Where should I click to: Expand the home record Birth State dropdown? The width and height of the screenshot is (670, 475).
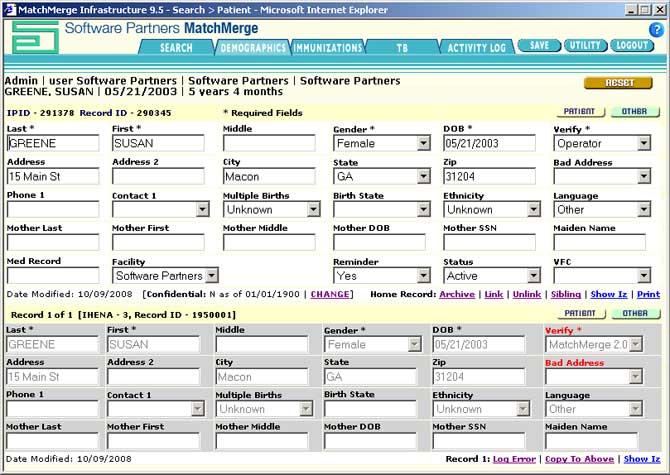(423, 209)
